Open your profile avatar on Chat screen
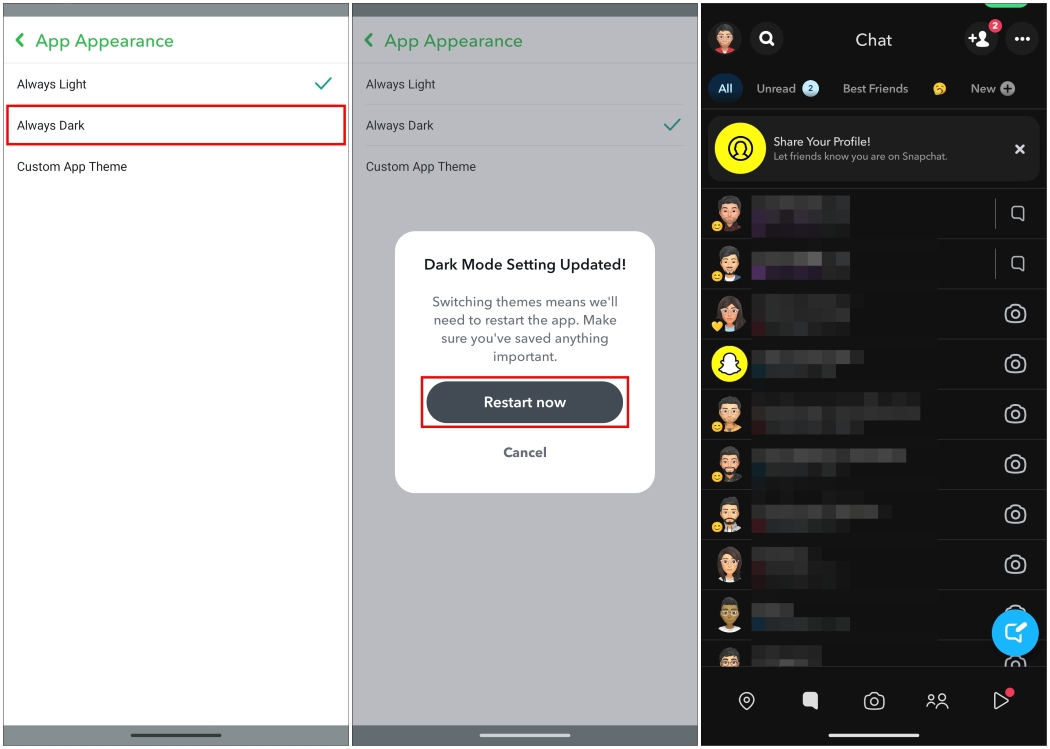1050x749 pixels. pyautogui.click(x=723, y=38)
